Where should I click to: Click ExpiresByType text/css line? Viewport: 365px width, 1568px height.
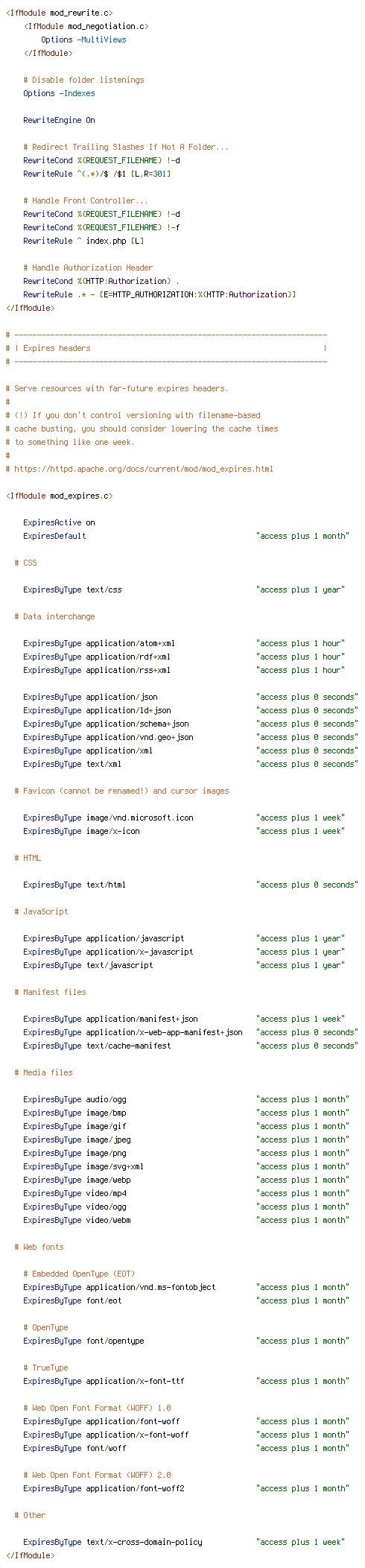point(184,589)
